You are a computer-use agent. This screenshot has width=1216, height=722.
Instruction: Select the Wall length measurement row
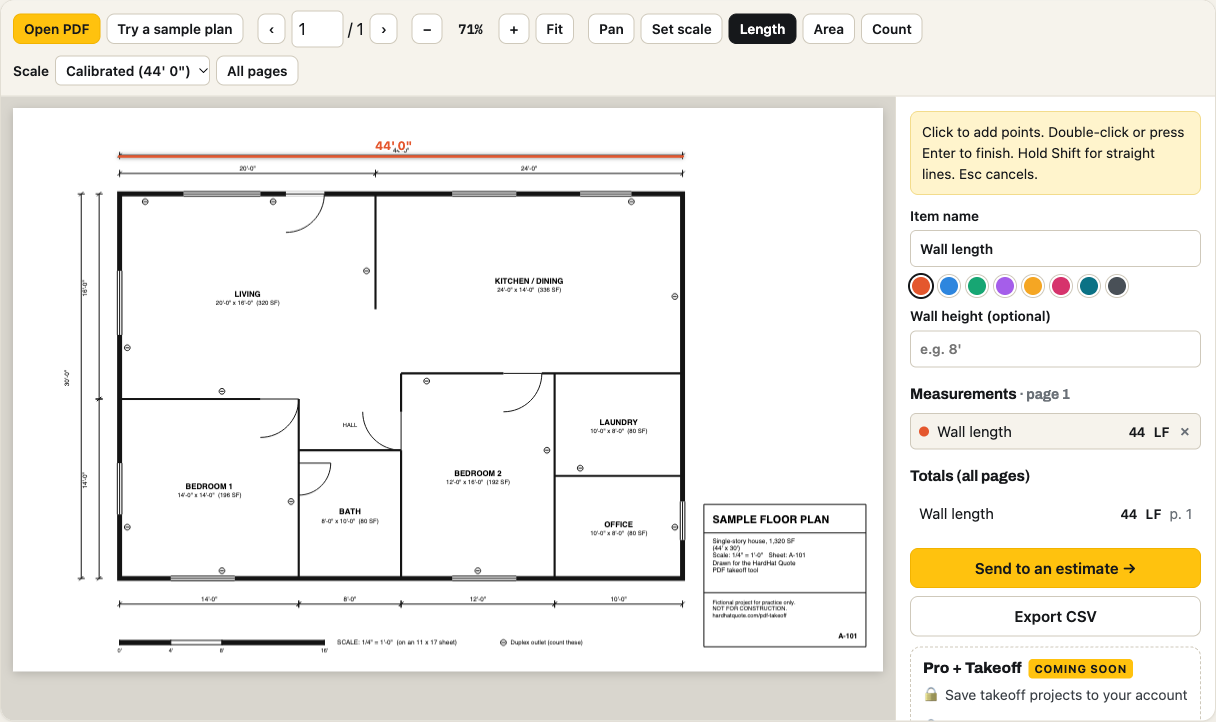pyautogui.click(x=1055, y=432)
